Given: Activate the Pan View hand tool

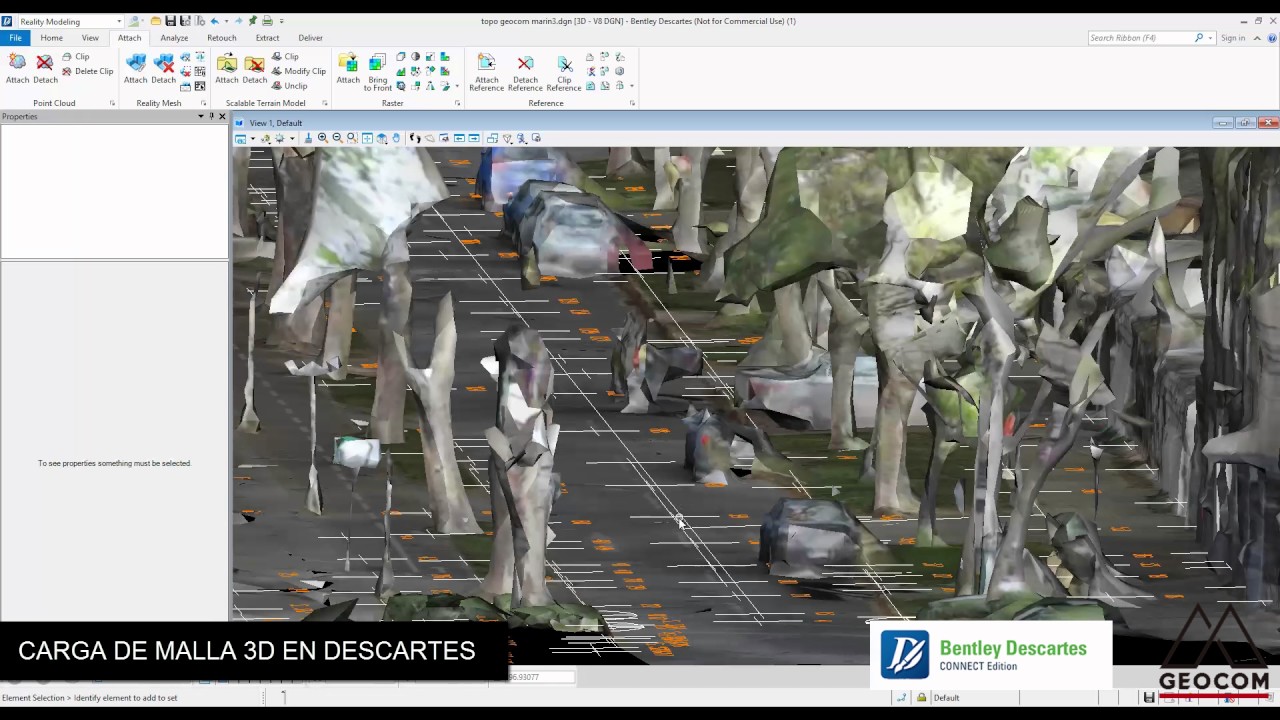Looking at the screenshot, I should [x=396, y=138].
